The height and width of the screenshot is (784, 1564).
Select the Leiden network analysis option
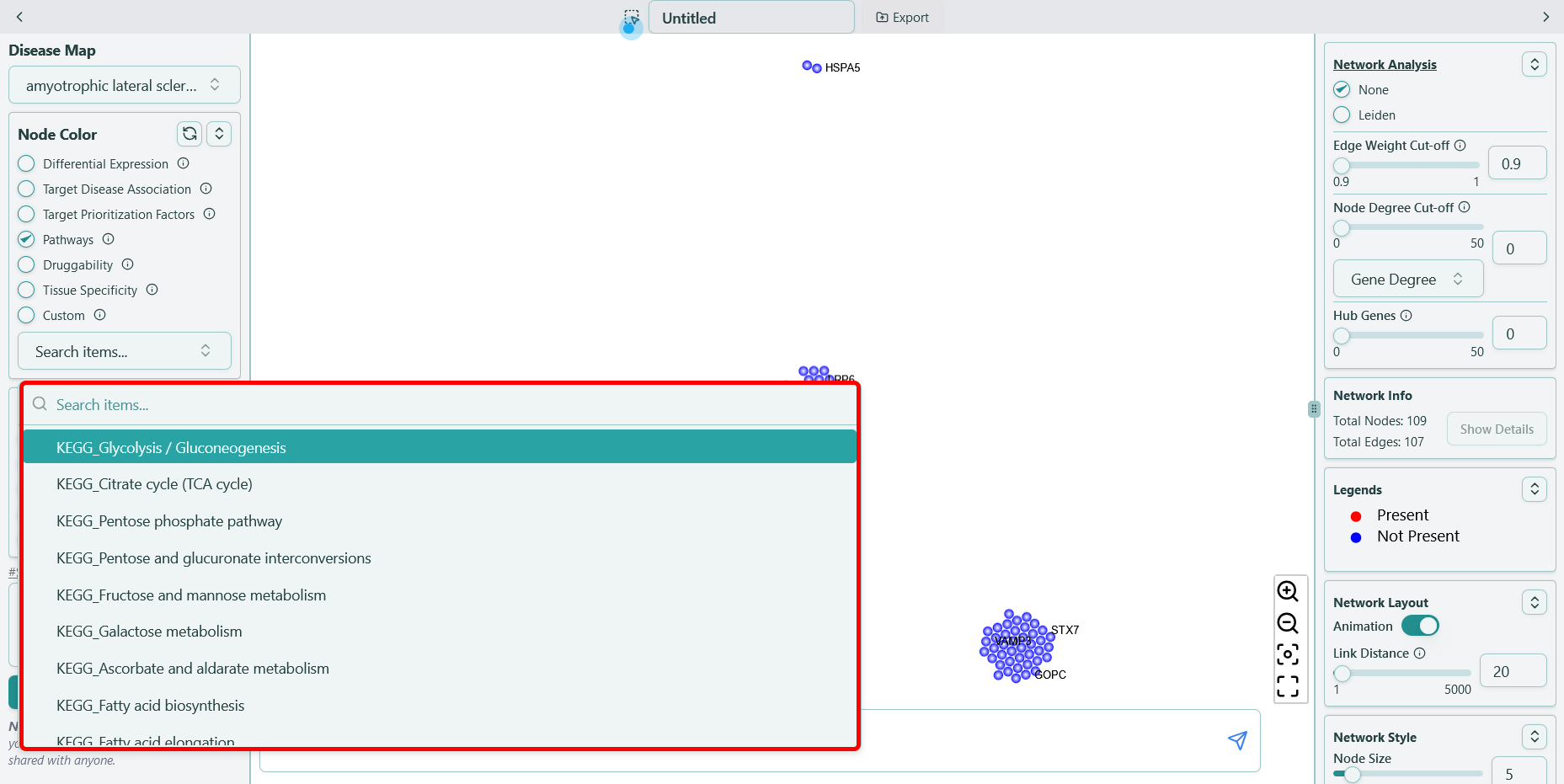point(1342,115)
